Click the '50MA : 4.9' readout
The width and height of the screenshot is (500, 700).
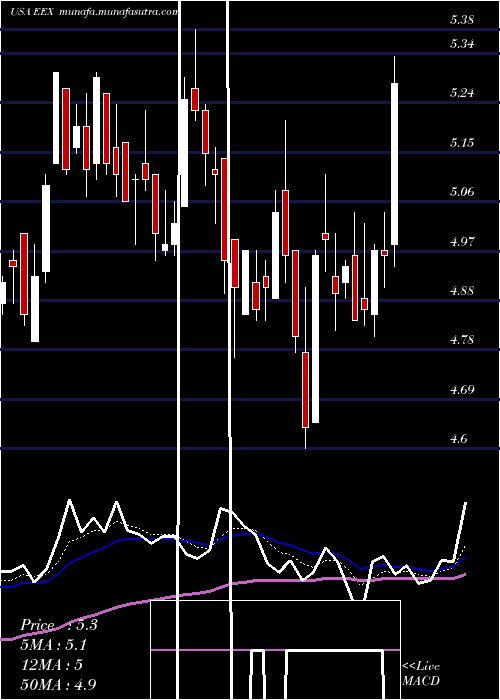pos(59,684)
